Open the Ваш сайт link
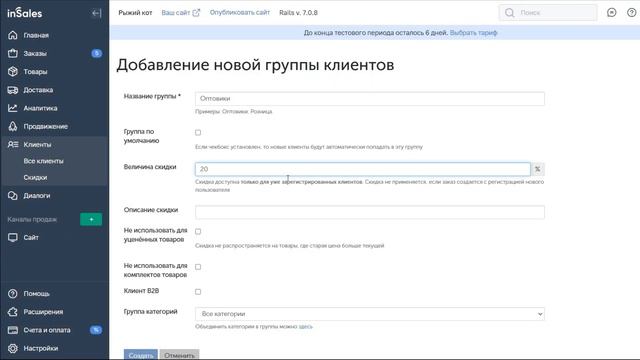 tap(176, 13)
